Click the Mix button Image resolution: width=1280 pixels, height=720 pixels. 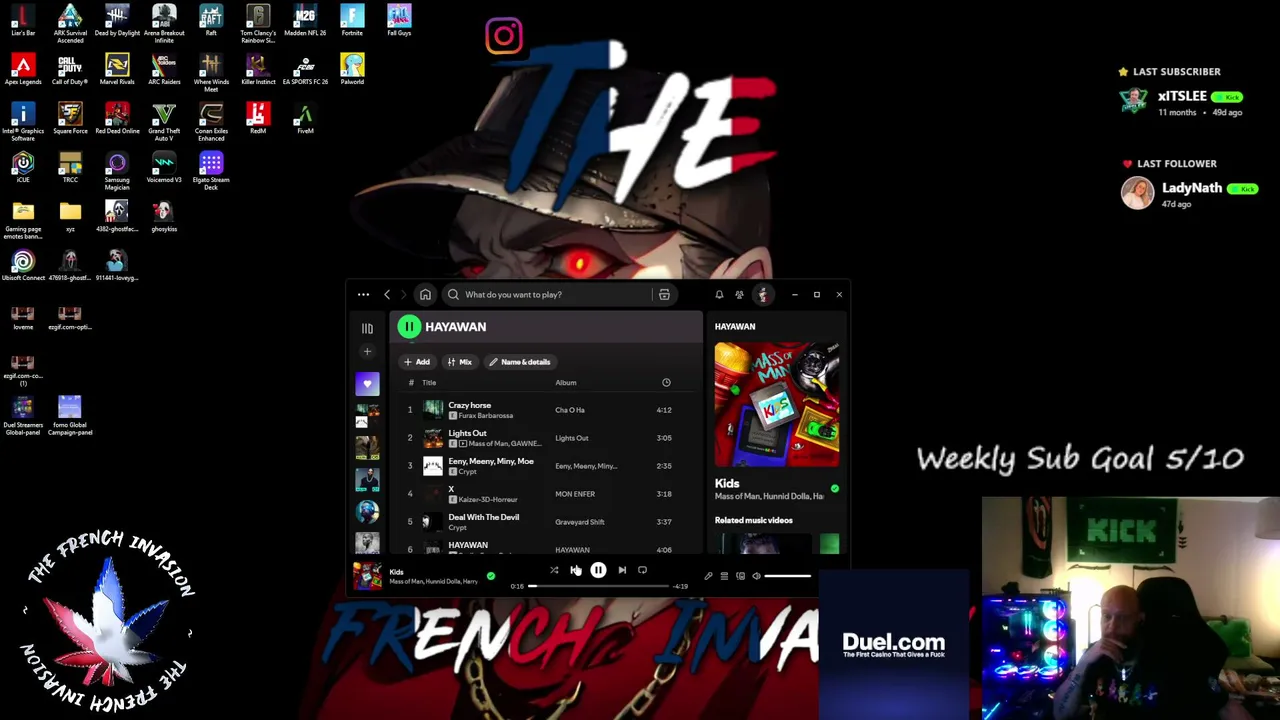tap(460, 362)
